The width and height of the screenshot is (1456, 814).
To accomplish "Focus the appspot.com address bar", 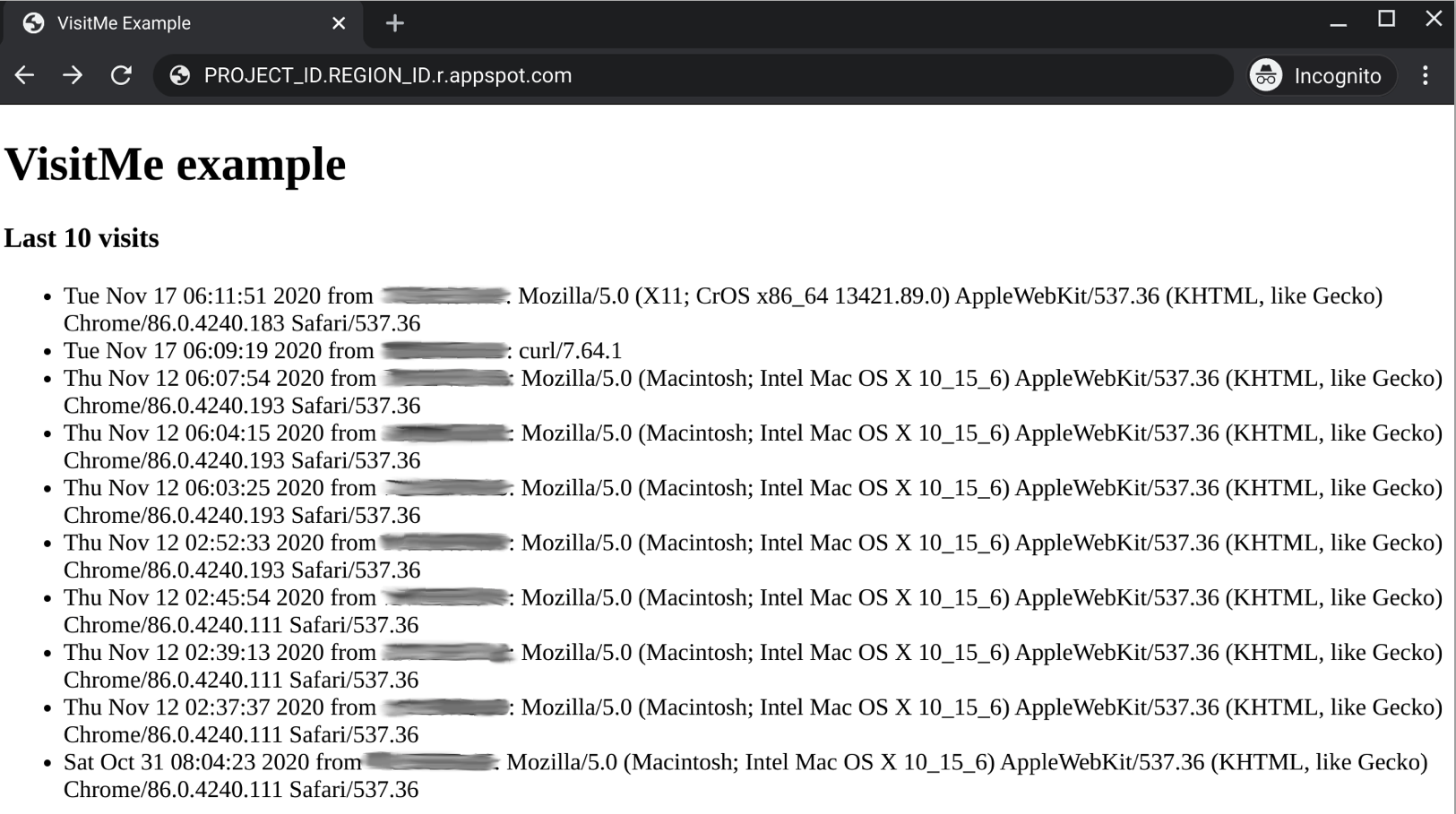I will pyautogui.click(x=627, y=76).
